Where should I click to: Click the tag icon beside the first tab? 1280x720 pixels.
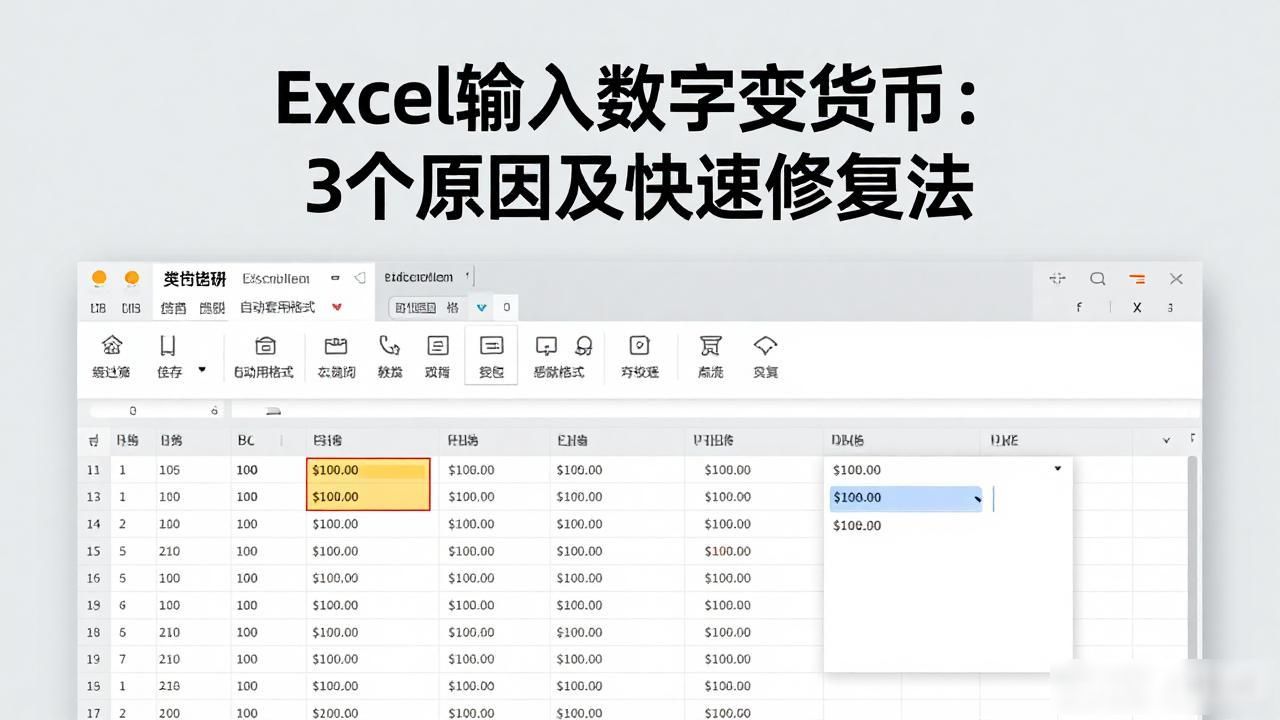tap(359, 278)
